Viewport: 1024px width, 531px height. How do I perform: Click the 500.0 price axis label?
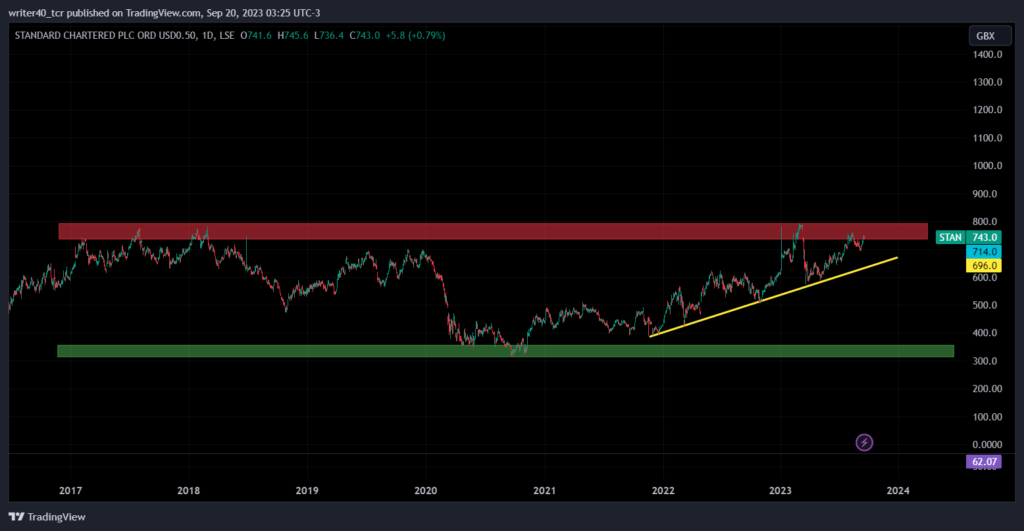click(x=987, y=305)
